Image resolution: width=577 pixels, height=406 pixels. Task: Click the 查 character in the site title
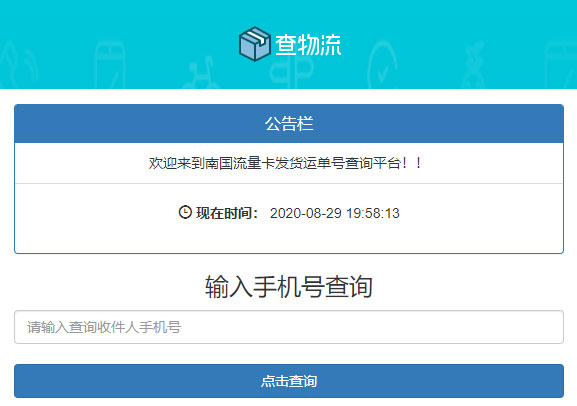tap(286, 45)
